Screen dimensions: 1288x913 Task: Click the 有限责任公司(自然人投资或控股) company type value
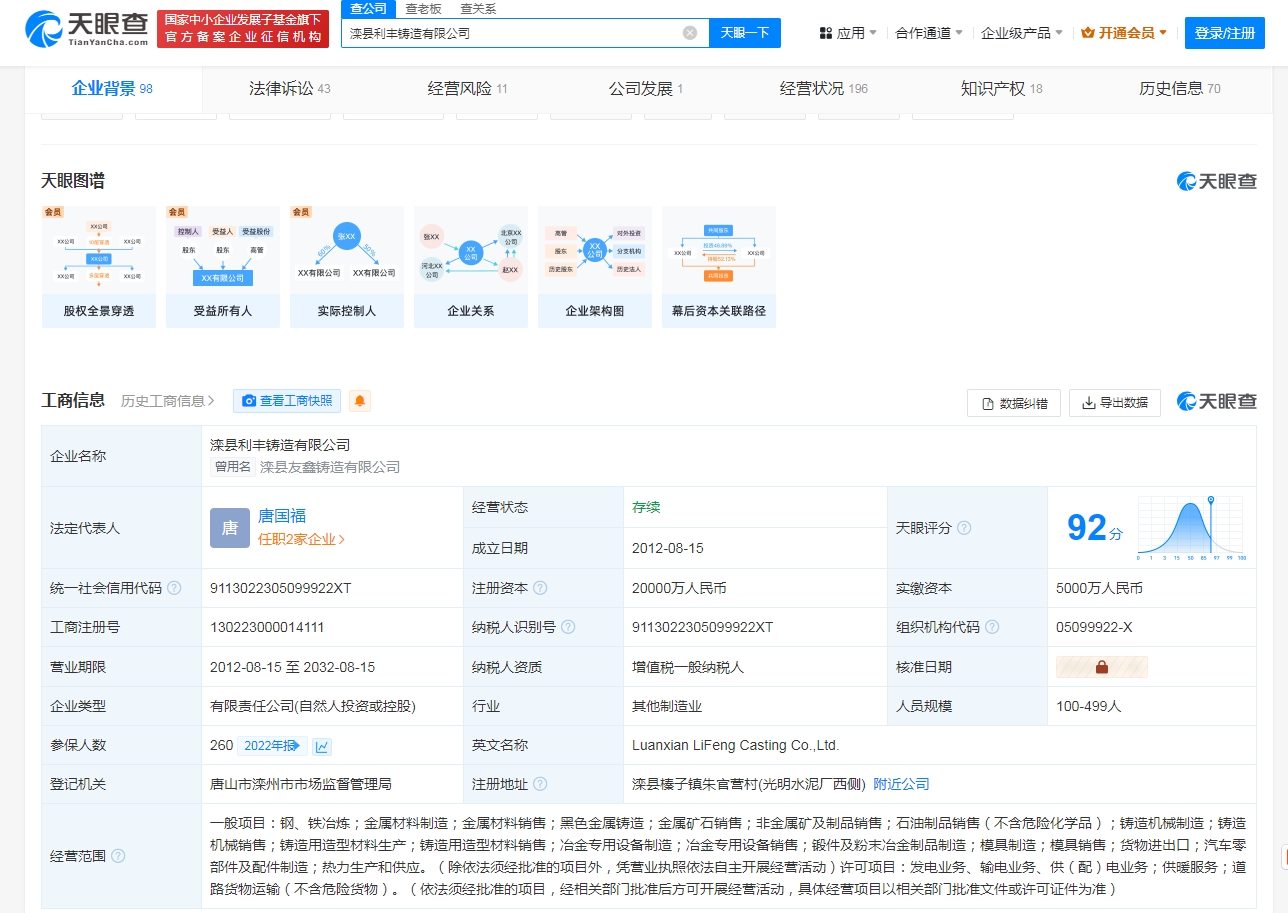coord(313,706)
